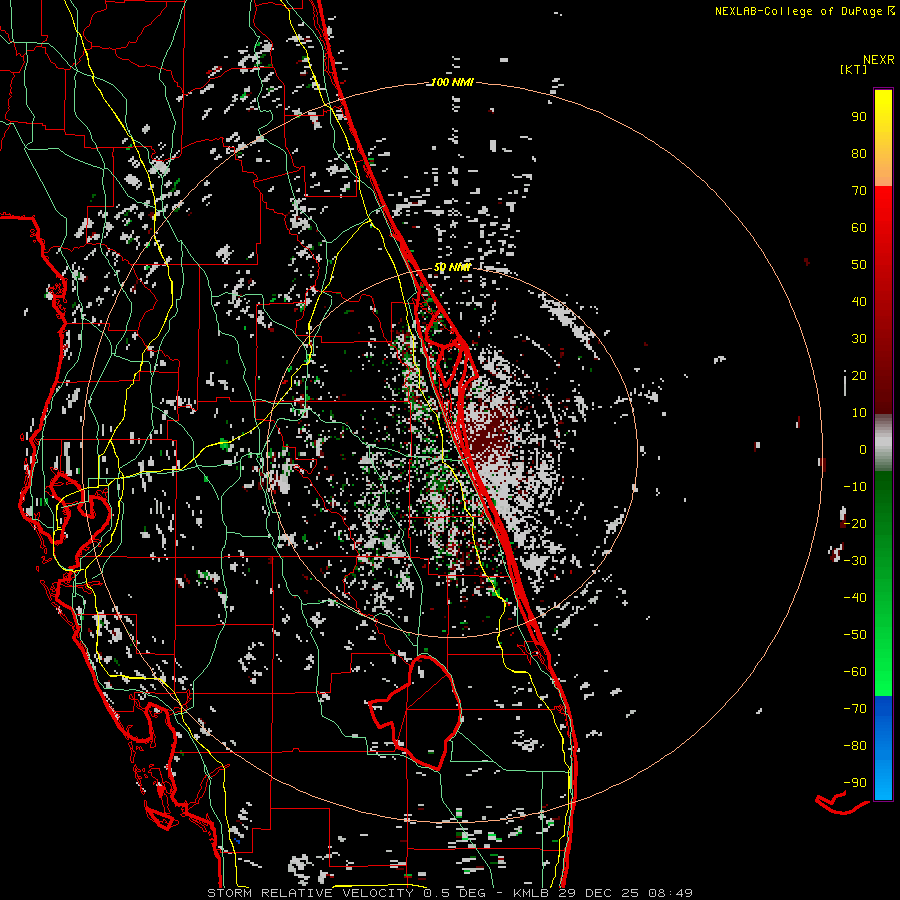Viewport: 900px width, 900px height.
Task: Click the -90 value on velocity scale
Action: 855,782
